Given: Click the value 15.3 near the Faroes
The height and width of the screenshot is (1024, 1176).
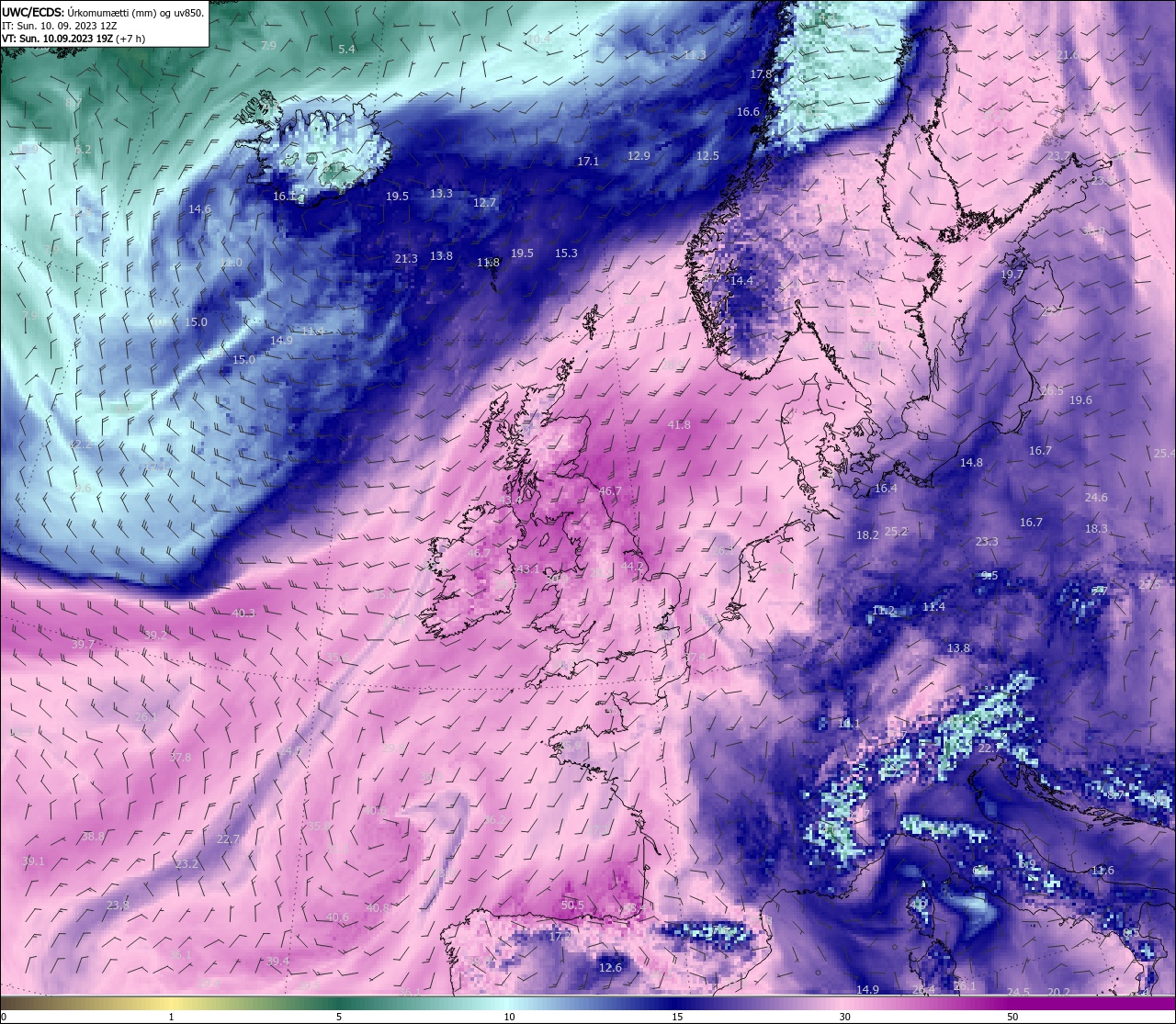Looking at the screenshot, I should 566,253.
